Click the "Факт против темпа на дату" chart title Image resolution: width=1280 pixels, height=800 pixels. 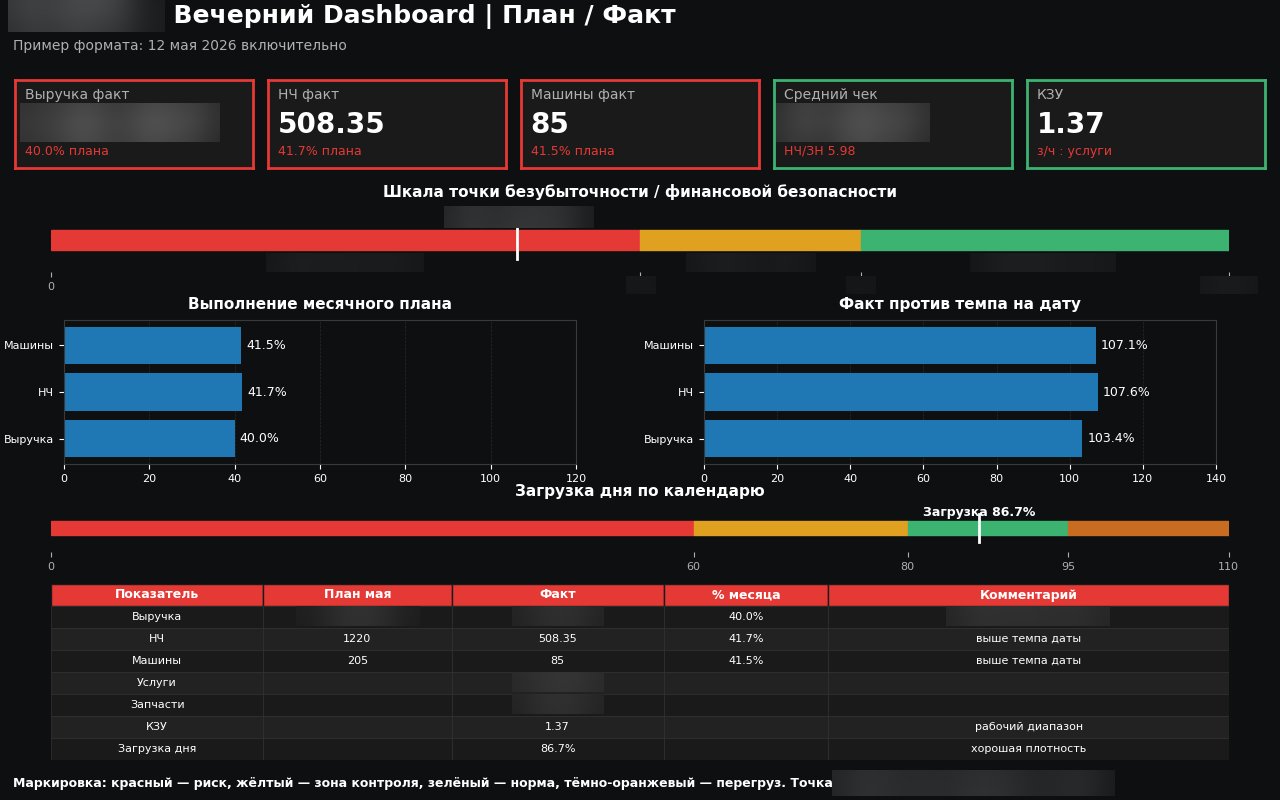click(960, 304)
